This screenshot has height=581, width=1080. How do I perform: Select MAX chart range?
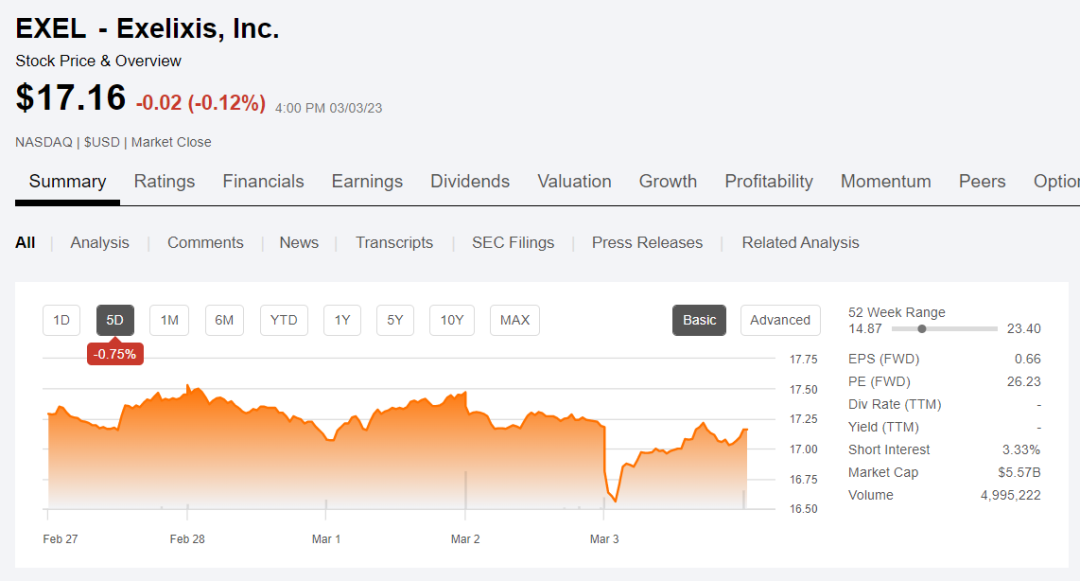pos(515,320)
